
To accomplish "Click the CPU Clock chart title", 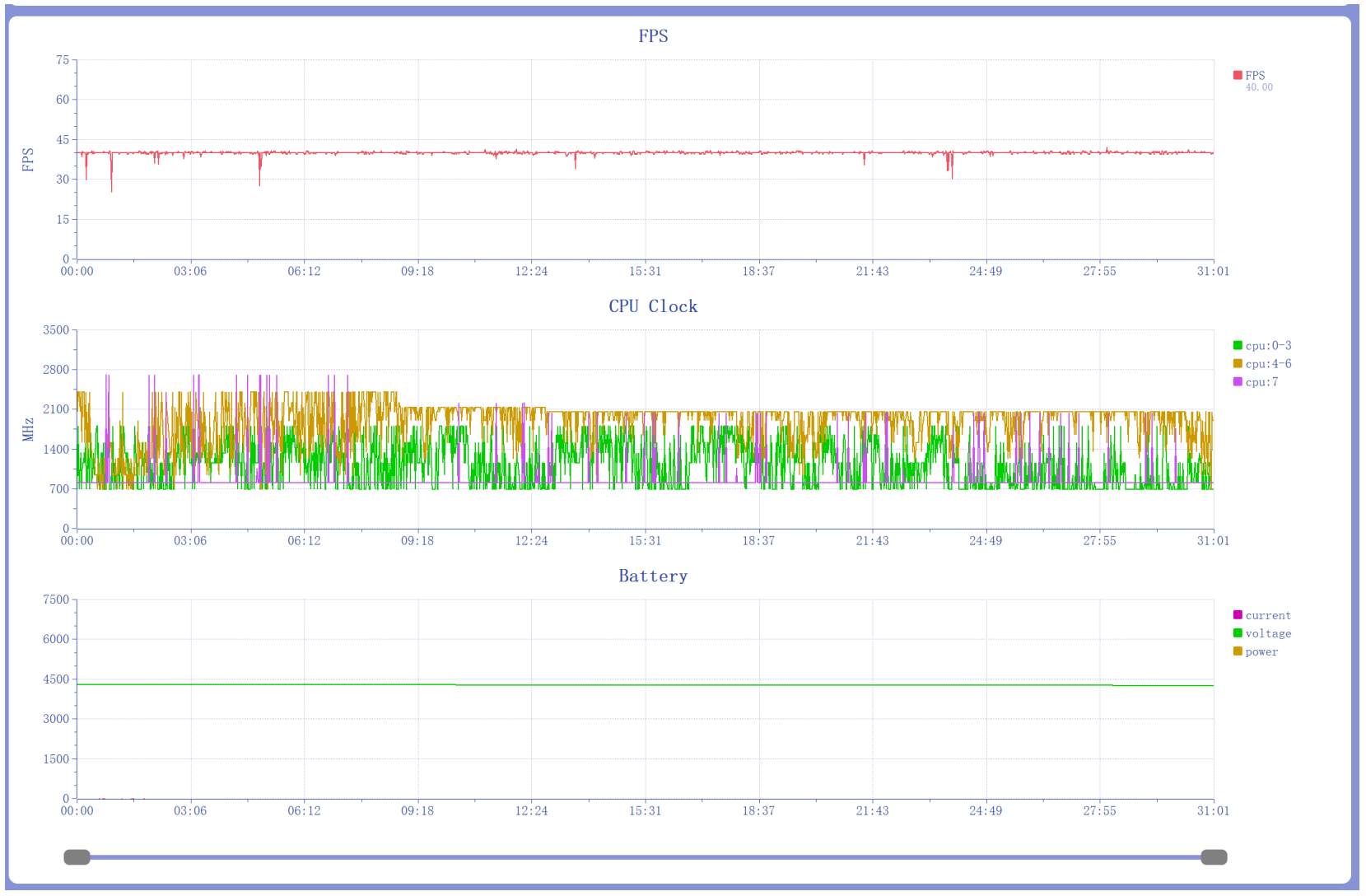I will tap(653, 306).
